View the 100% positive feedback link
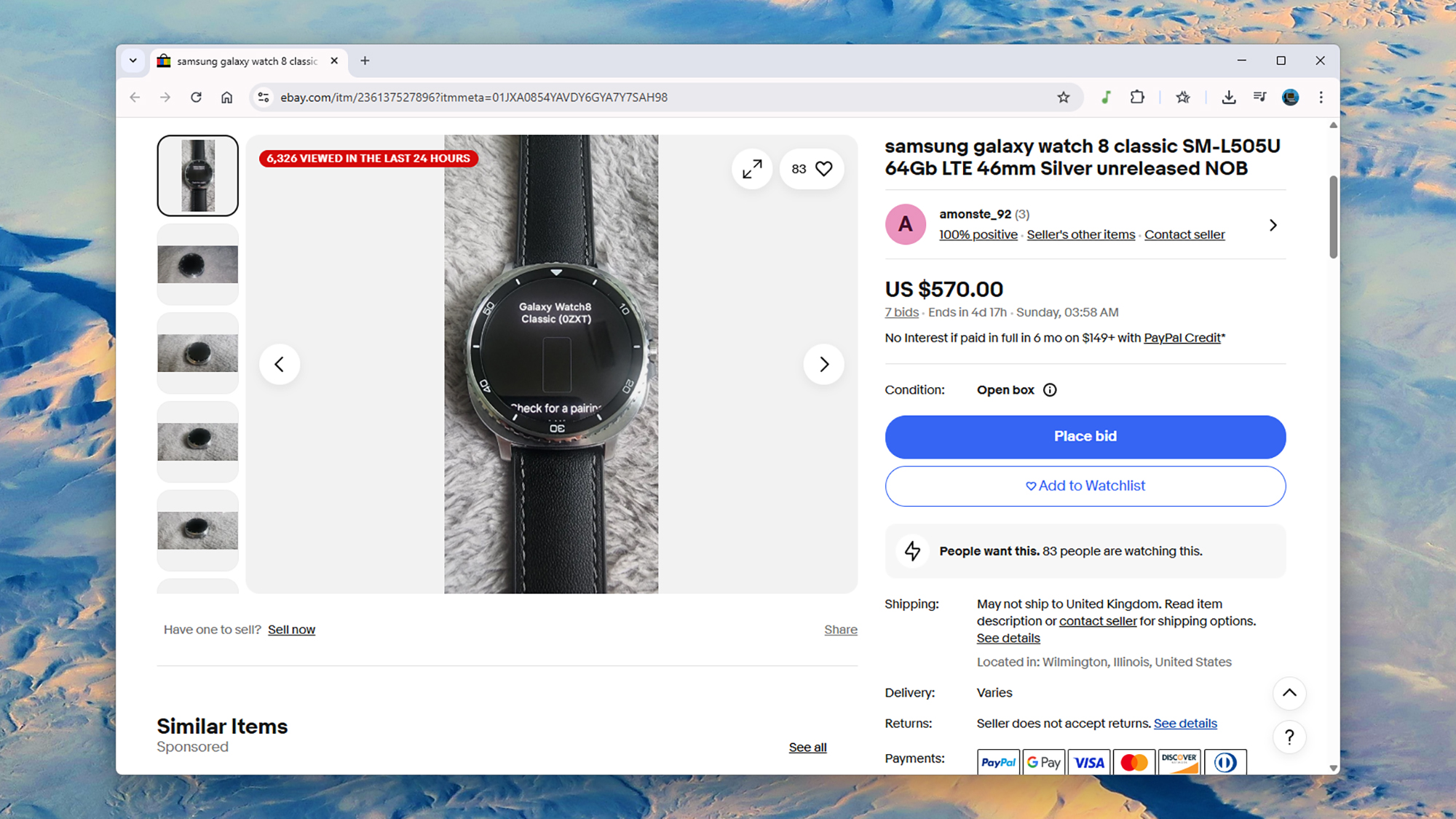The height and width of the screenshot is (819, 1456). click(978, 234)
